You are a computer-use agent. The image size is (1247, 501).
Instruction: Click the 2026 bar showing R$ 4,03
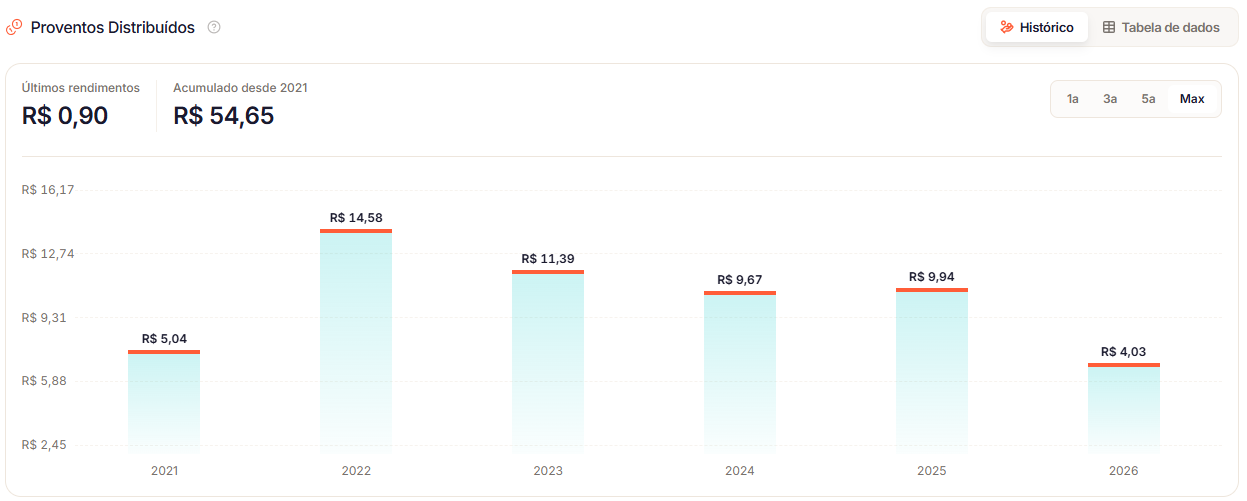1124,408
